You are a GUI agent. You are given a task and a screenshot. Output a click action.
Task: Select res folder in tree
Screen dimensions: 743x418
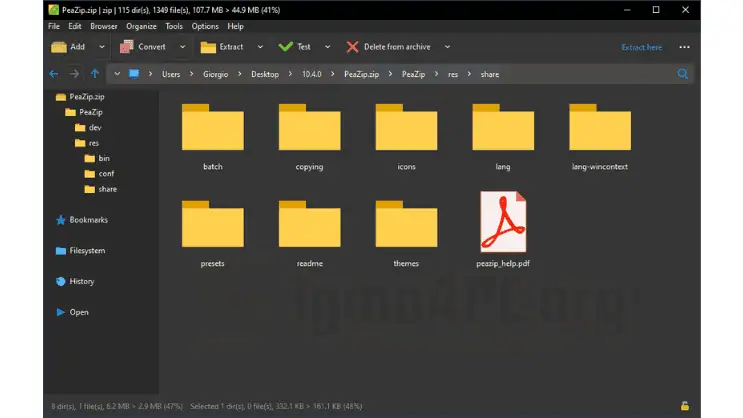[88, 143]
